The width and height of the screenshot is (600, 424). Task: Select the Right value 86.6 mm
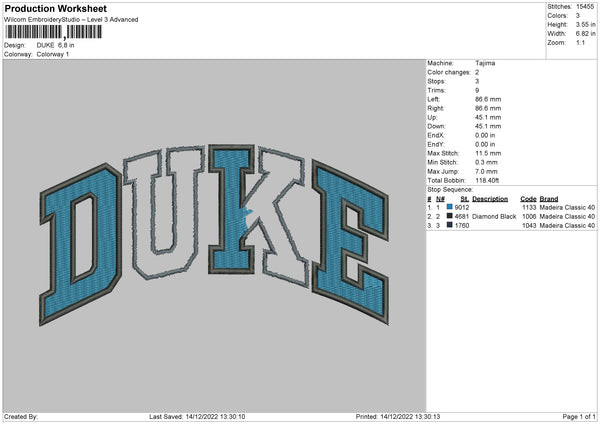(x=488, y=108)
